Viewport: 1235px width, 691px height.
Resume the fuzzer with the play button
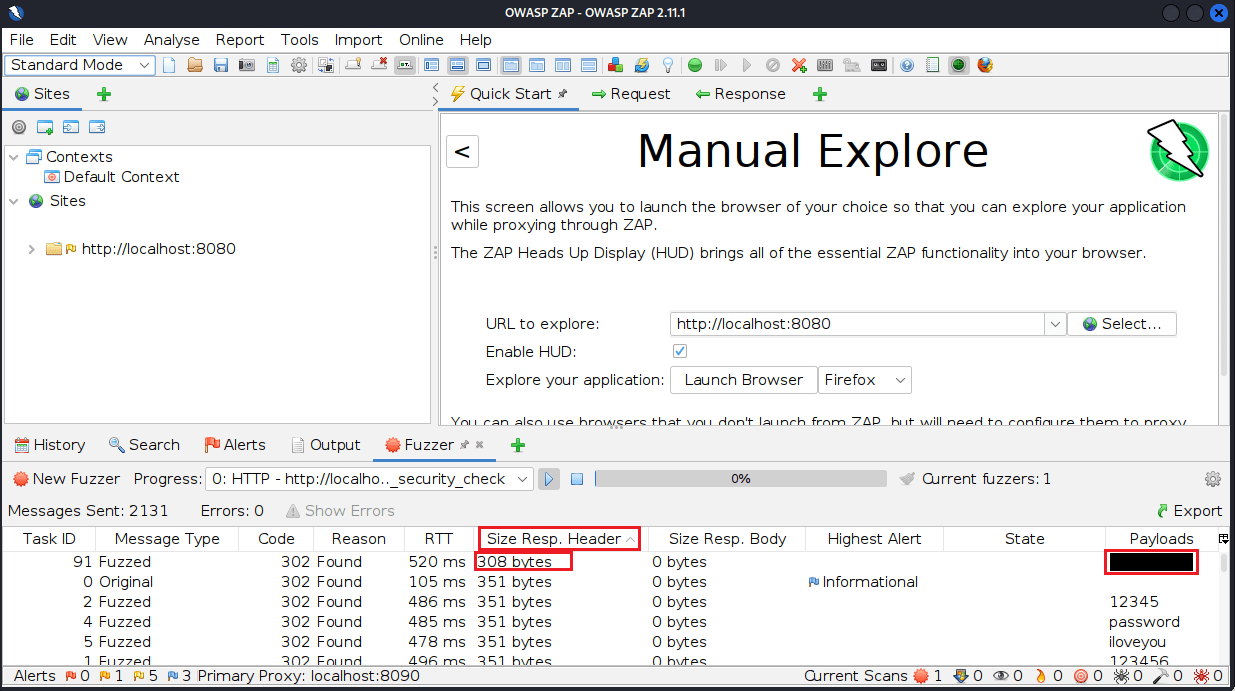[x=549, y=479]
